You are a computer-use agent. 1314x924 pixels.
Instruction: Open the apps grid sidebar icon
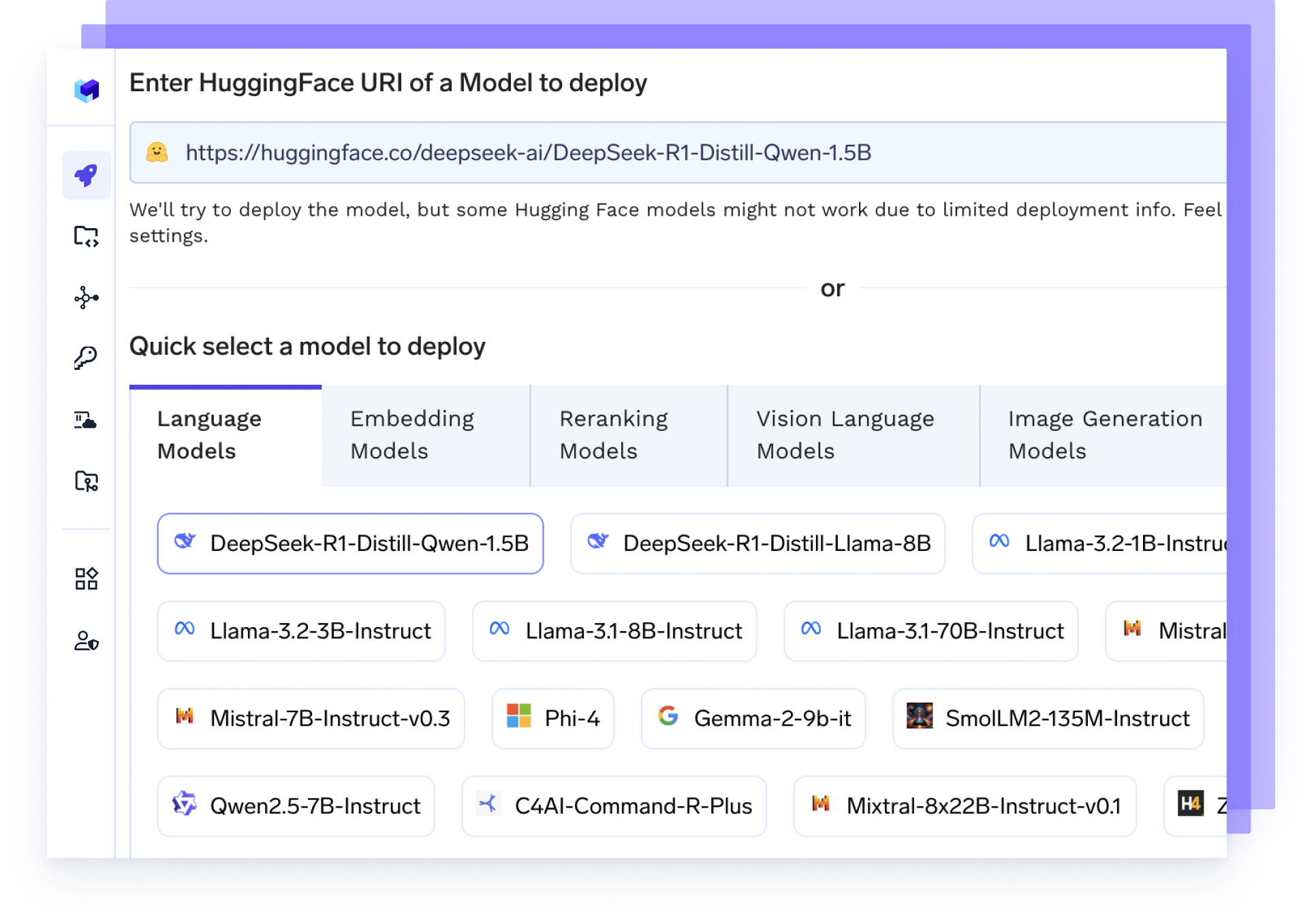coord(87,579)
